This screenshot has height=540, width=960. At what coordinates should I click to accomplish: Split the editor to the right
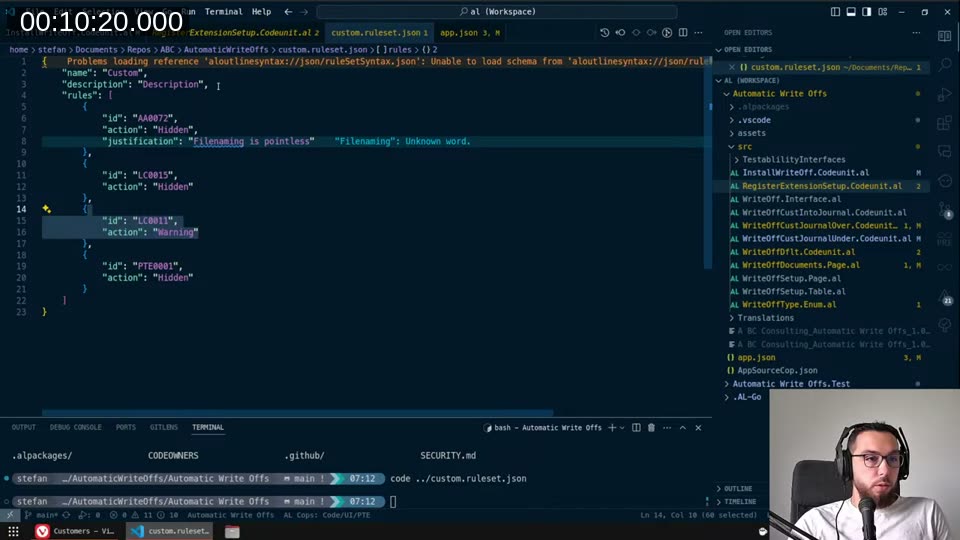tap(683, 32)
